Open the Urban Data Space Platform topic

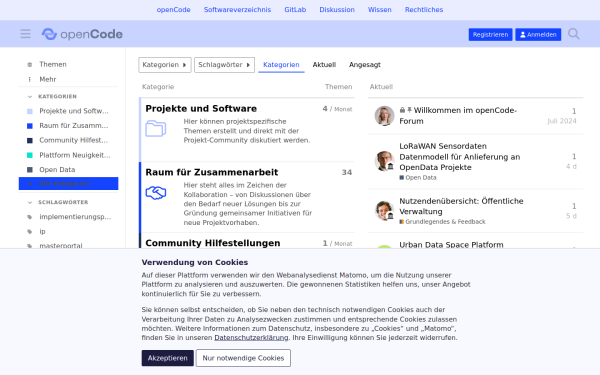[451, 245]
